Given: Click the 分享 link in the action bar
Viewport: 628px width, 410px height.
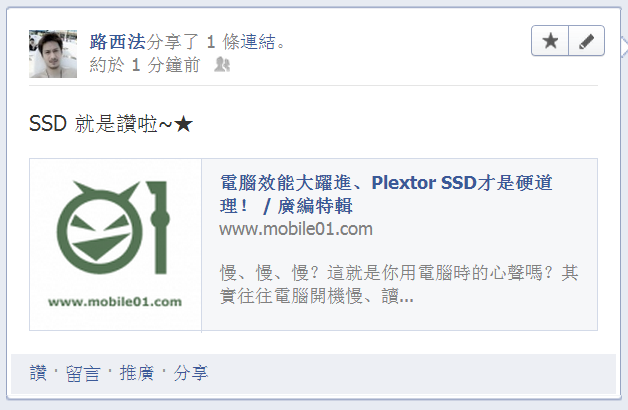Looking at the screenshot, I should pyautogui.click(x=191, y=373).
